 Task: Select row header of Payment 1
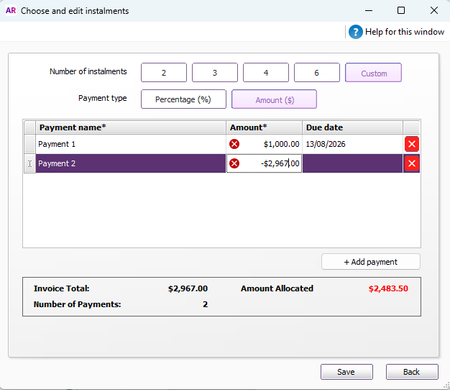30,144
